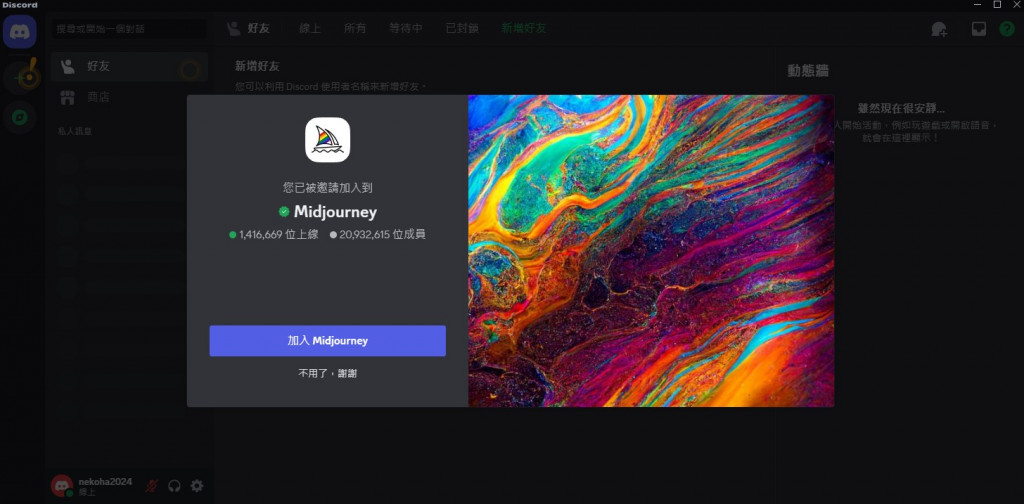1024x504 pixels.
Task: Click the 加入 Midjourney button
Action: click(327, 341)
